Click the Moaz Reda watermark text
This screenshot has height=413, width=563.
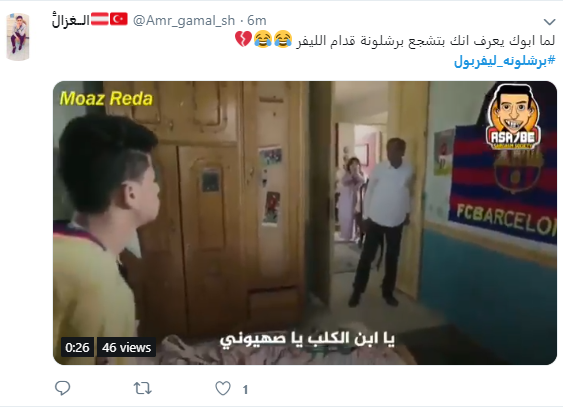coord(106,98)
